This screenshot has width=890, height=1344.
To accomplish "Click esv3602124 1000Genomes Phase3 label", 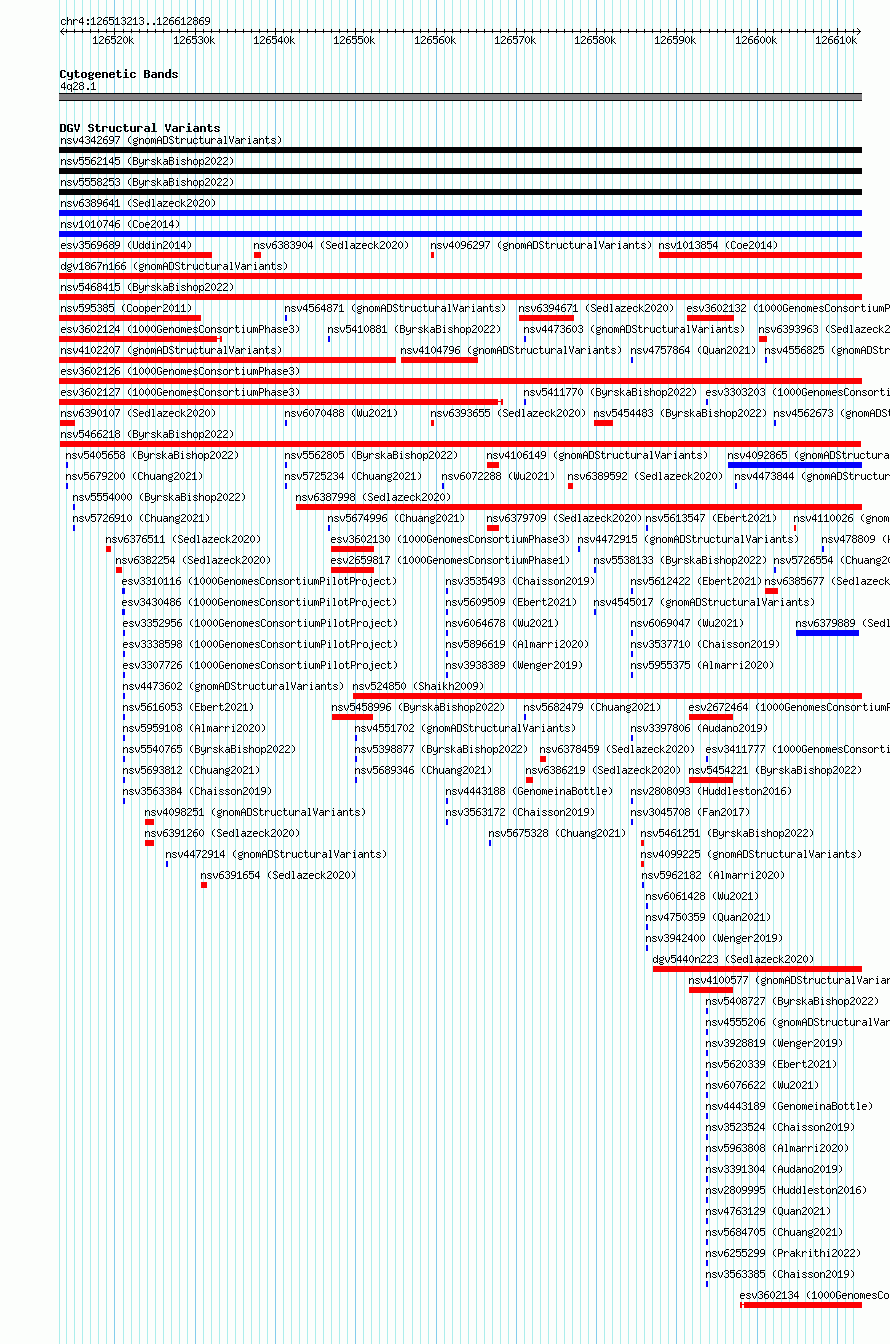I will 180,329.
